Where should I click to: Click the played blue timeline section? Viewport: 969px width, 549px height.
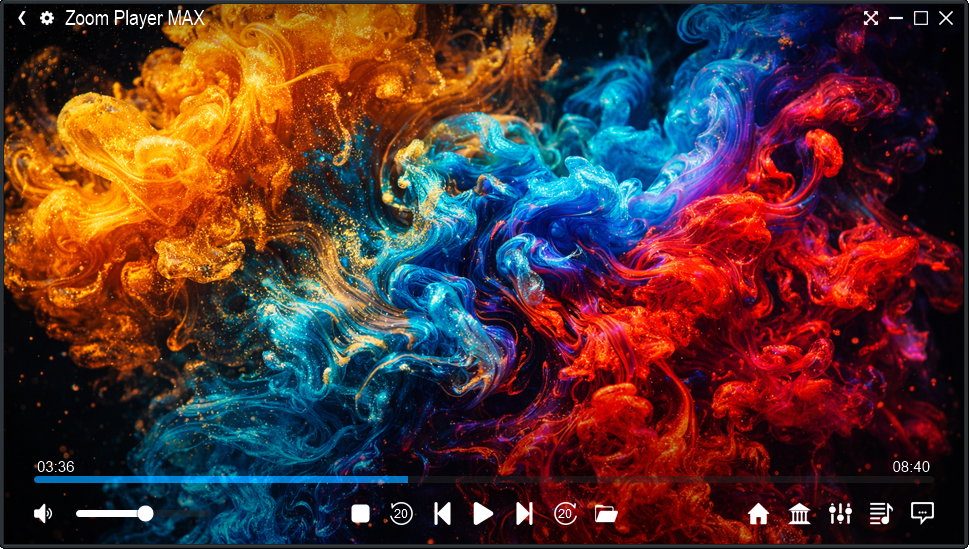[221, 479]
